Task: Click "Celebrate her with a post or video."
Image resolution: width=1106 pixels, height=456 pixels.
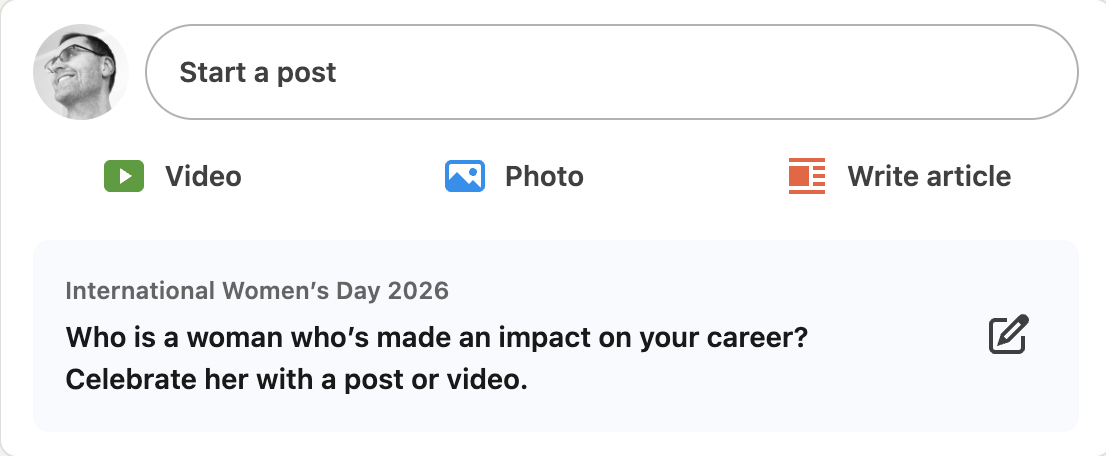Action: coord(296,380)
